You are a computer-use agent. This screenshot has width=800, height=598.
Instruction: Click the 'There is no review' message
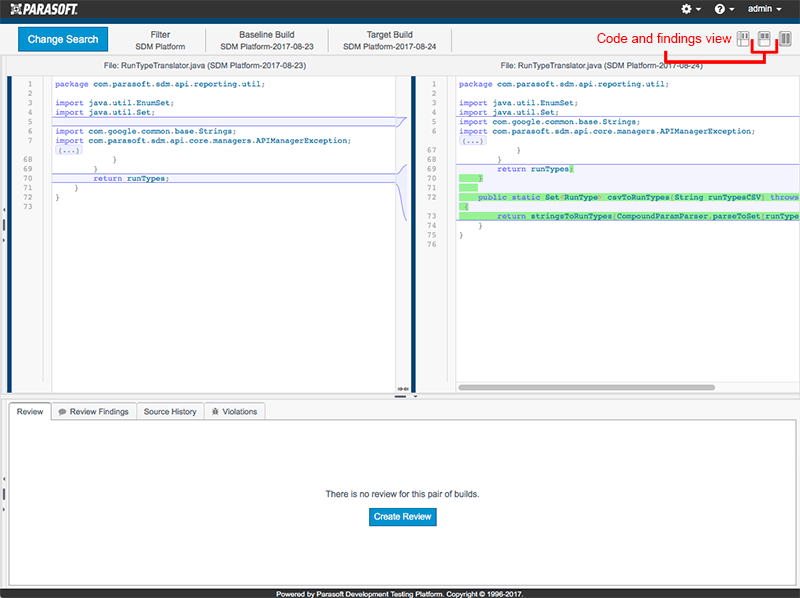coord(403,494)
